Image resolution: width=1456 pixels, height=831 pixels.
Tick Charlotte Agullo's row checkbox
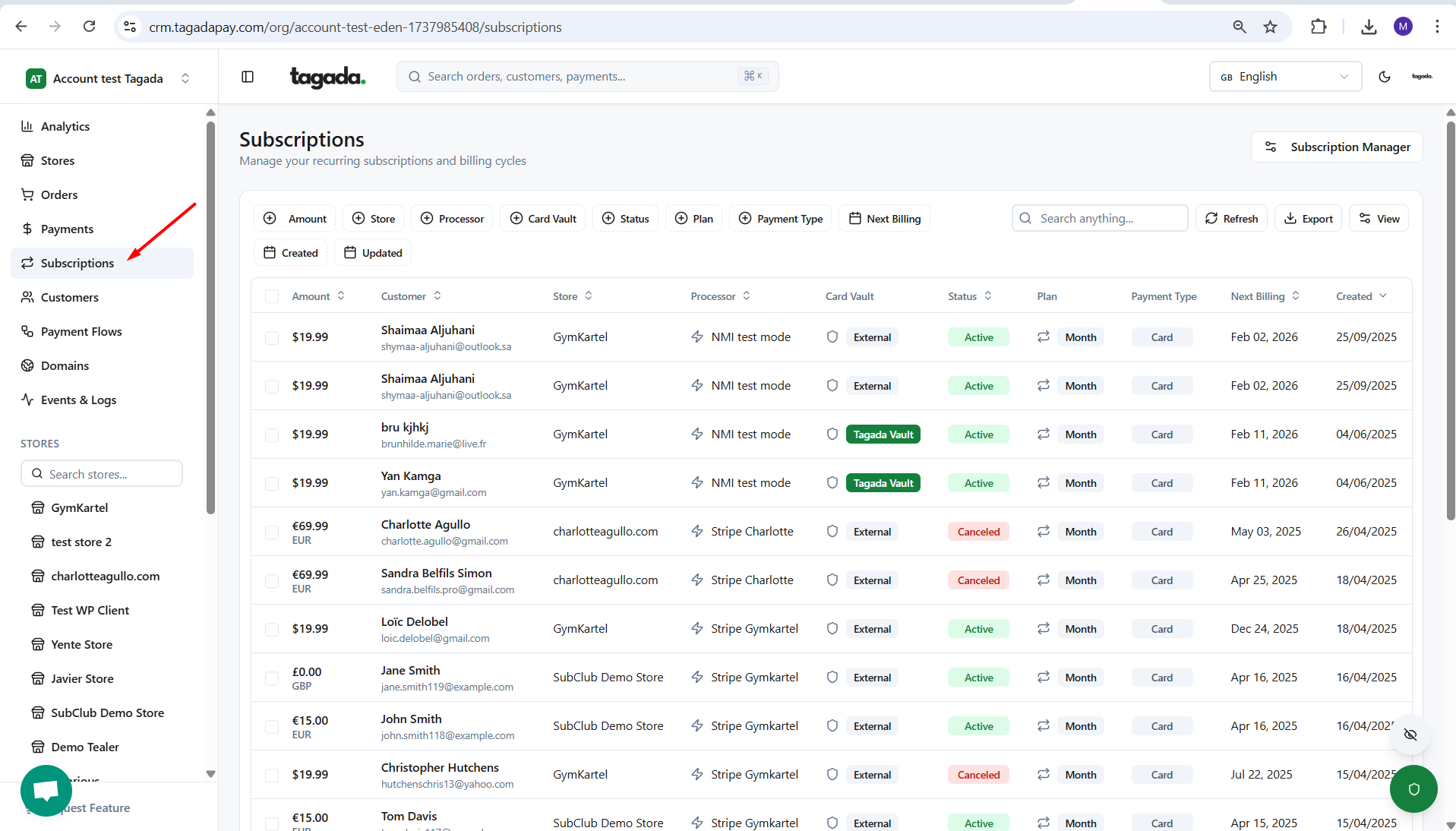coord(272,532)
